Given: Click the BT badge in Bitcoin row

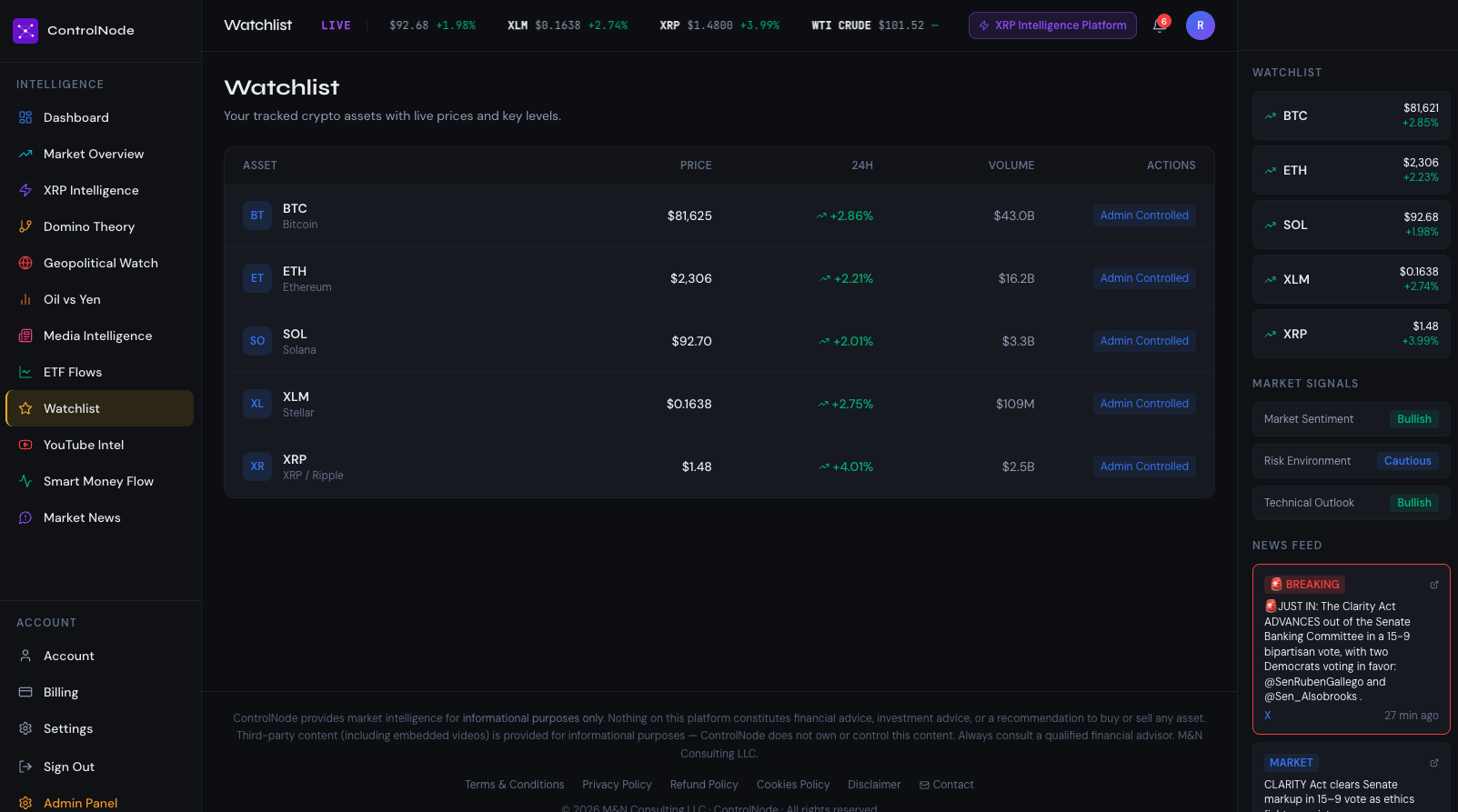Looking at the screenshot, I should tap(257, 216).
